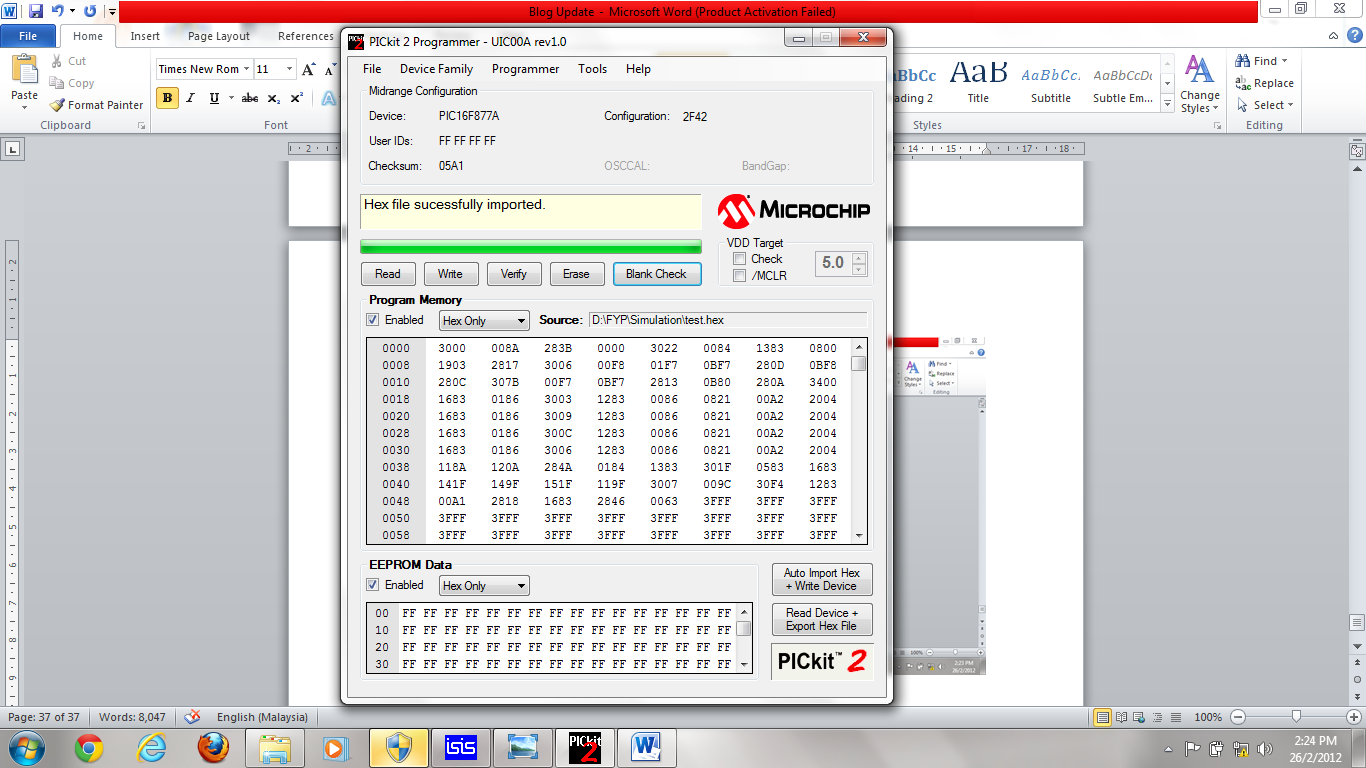Open the Program Memory Hex Only dropdown
This screenshot has height=768, width=1366.
tap(484, 321)
